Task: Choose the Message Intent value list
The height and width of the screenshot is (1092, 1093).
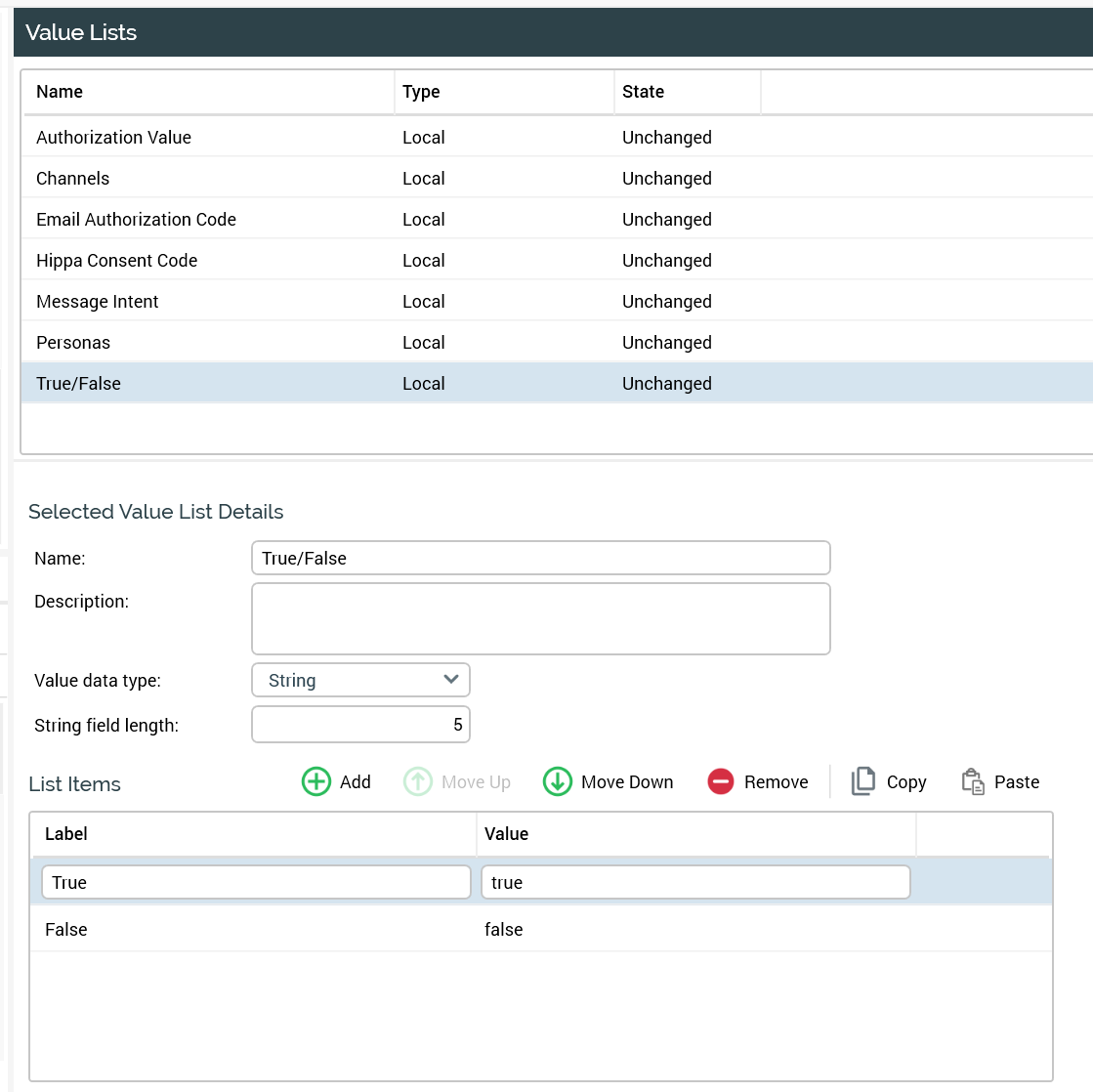Action: pyautogui.click(x=98, y=302)
